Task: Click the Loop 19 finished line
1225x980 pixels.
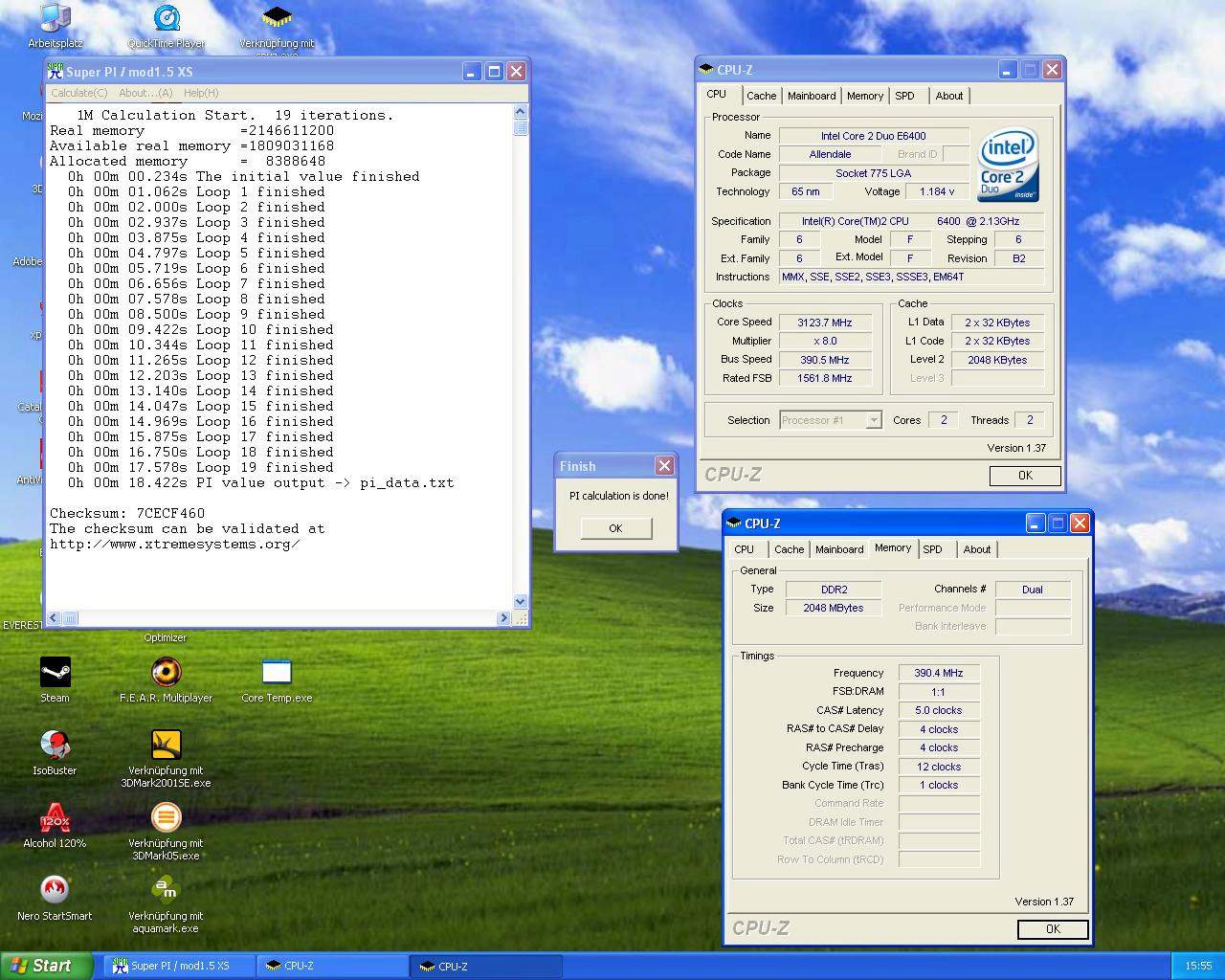Action: coord(200,467)
